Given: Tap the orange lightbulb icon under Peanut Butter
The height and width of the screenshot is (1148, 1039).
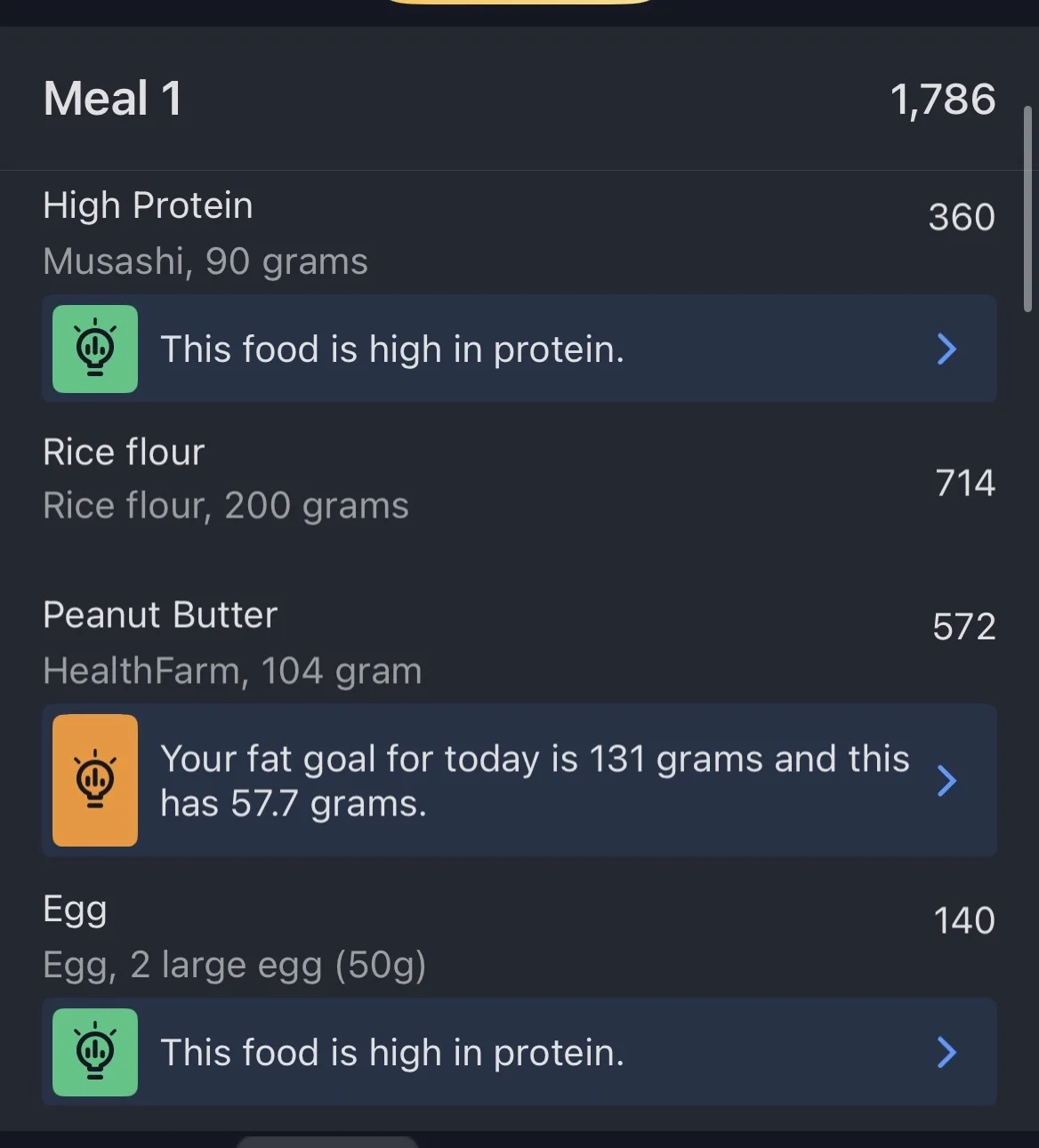Looking at the screenshot, I should (95, 780).
